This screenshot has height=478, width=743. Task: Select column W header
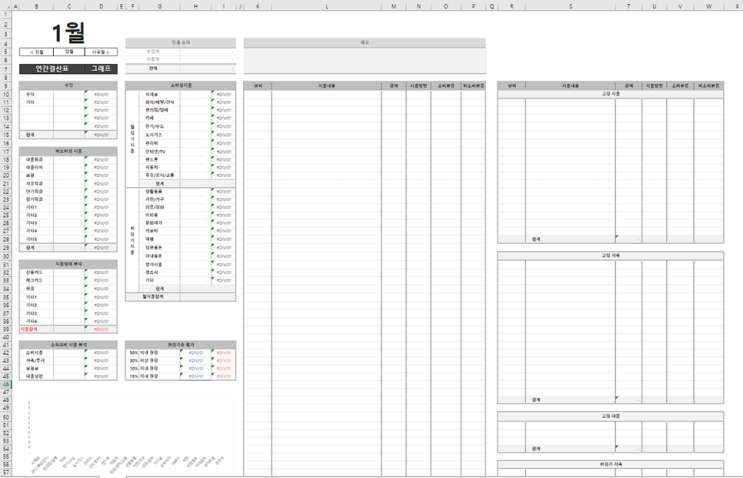tap(708, 6)
